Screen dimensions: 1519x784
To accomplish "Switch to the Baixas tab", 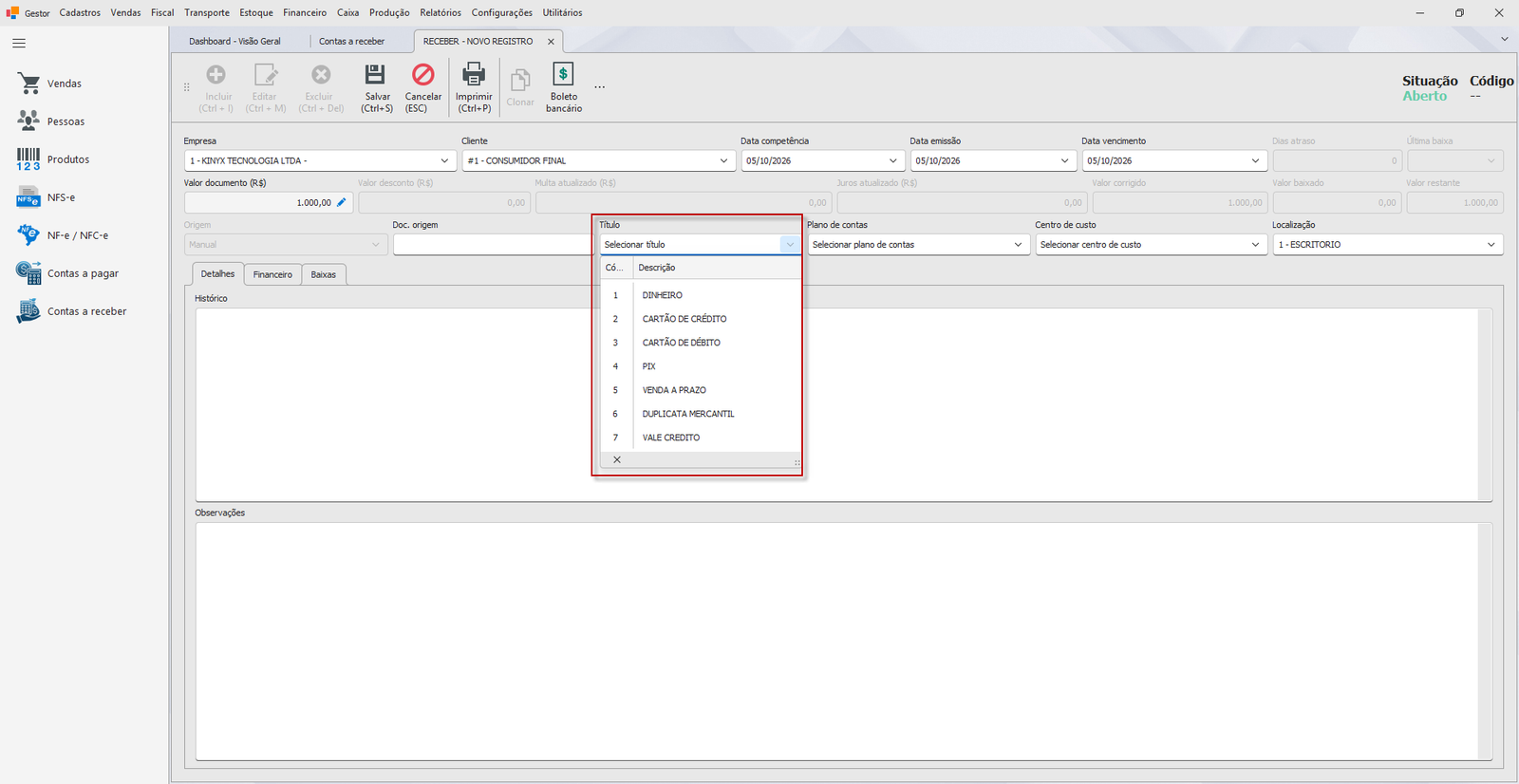I will tap(324, 274).
